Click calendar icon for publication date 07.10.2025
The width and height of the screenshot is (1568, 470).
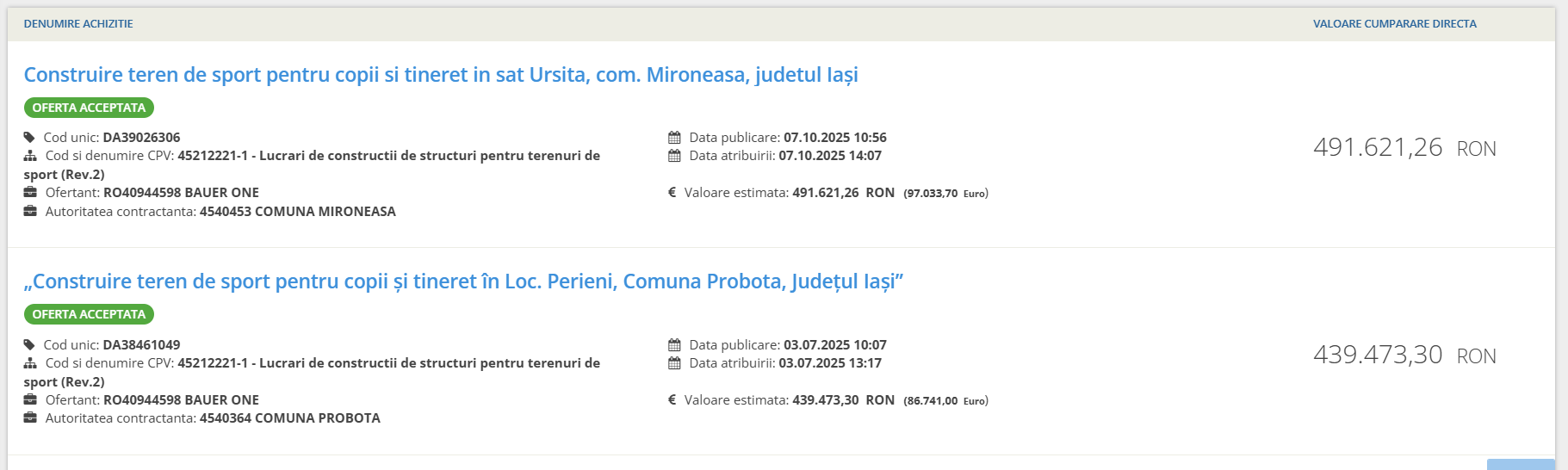pos(674,138)
